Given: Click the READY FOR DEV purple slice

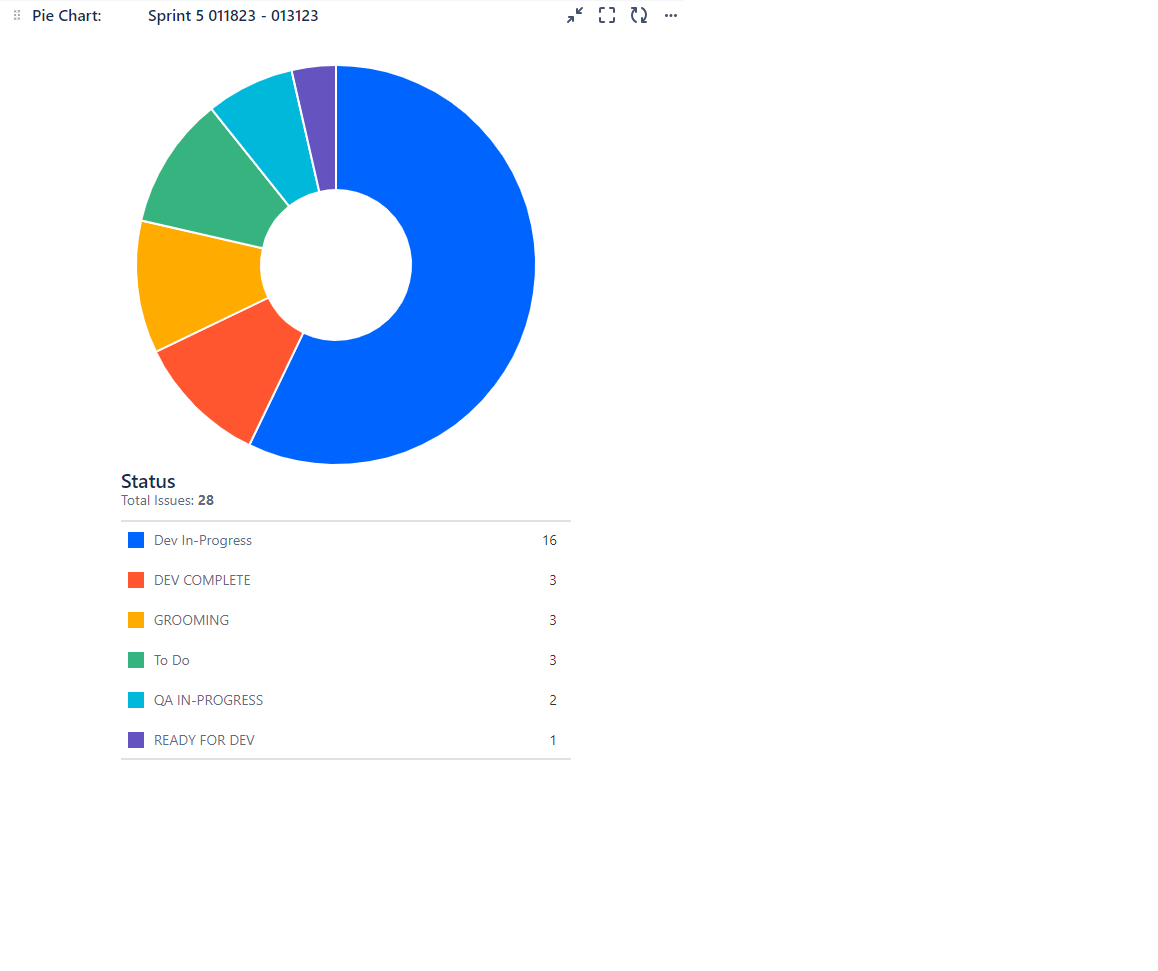Looking at the screenshot, I should click(x=320, y=126).
